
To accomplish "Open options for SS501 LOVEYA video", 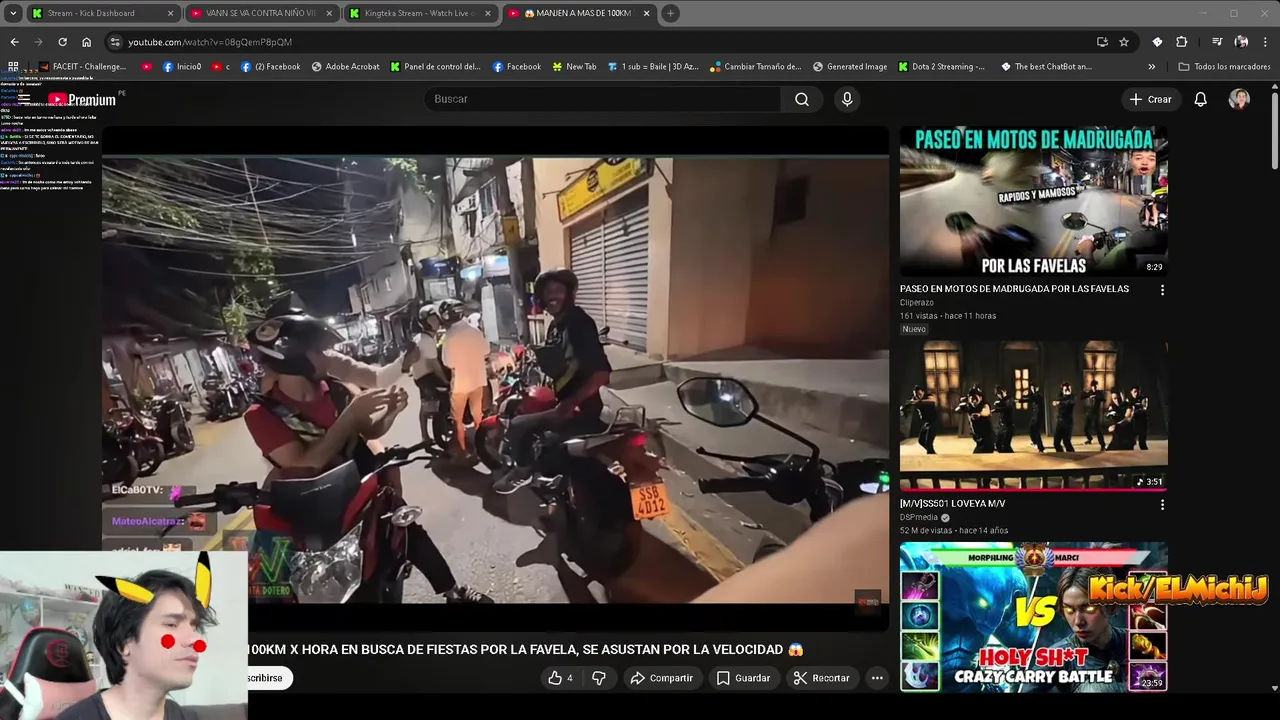I will [x=1162, y=505].
